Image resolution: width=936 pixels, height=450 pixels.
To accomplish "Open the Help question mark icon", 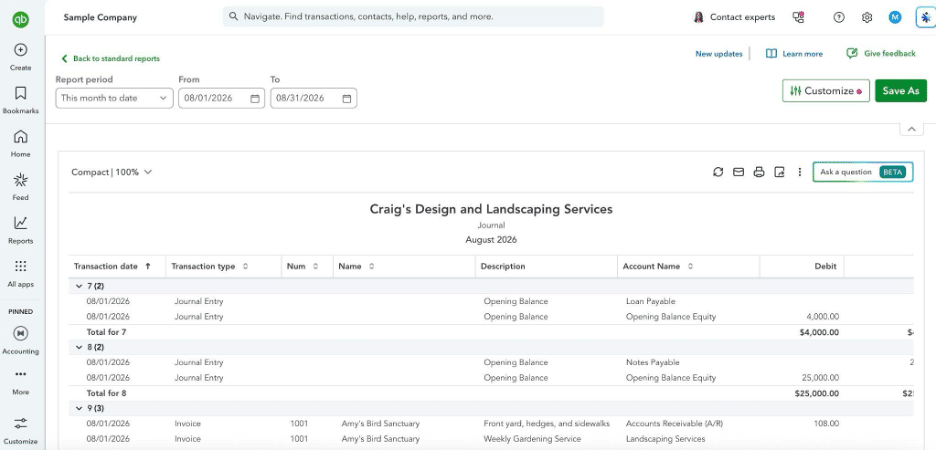I will click(839, 17).
